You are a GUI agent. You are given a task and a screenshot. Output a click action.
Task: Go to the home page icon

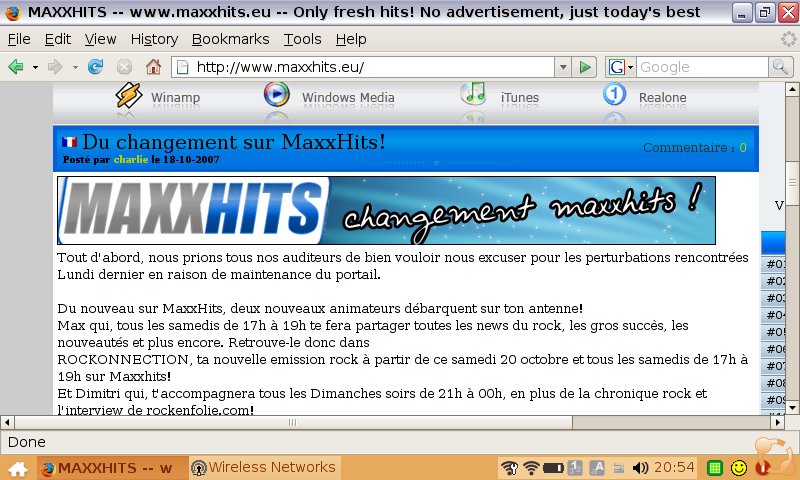[153, 67]
